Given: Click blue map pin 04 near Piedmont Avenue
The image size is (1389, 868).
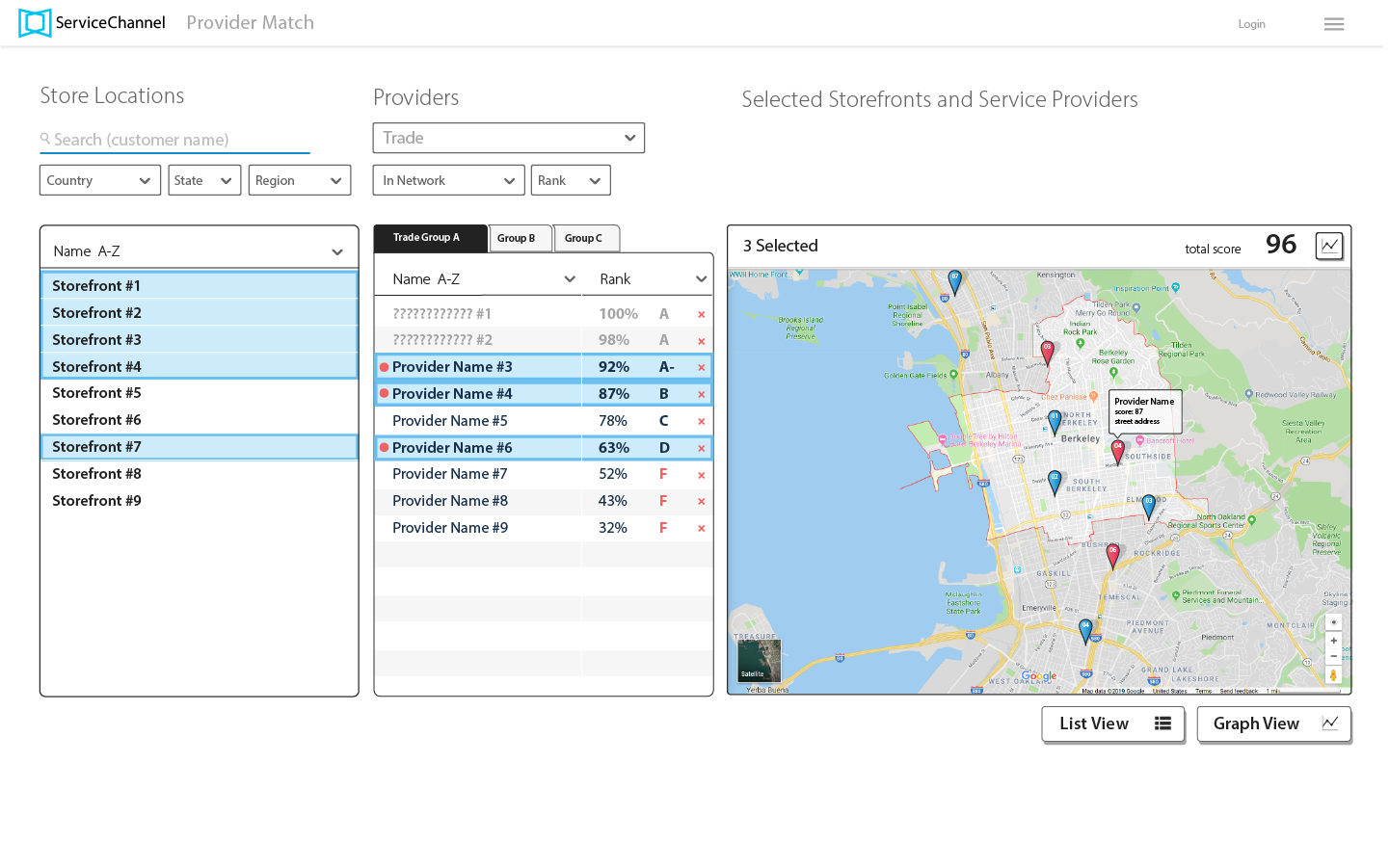Looking at the screenshot, I should pos(1085,630).
